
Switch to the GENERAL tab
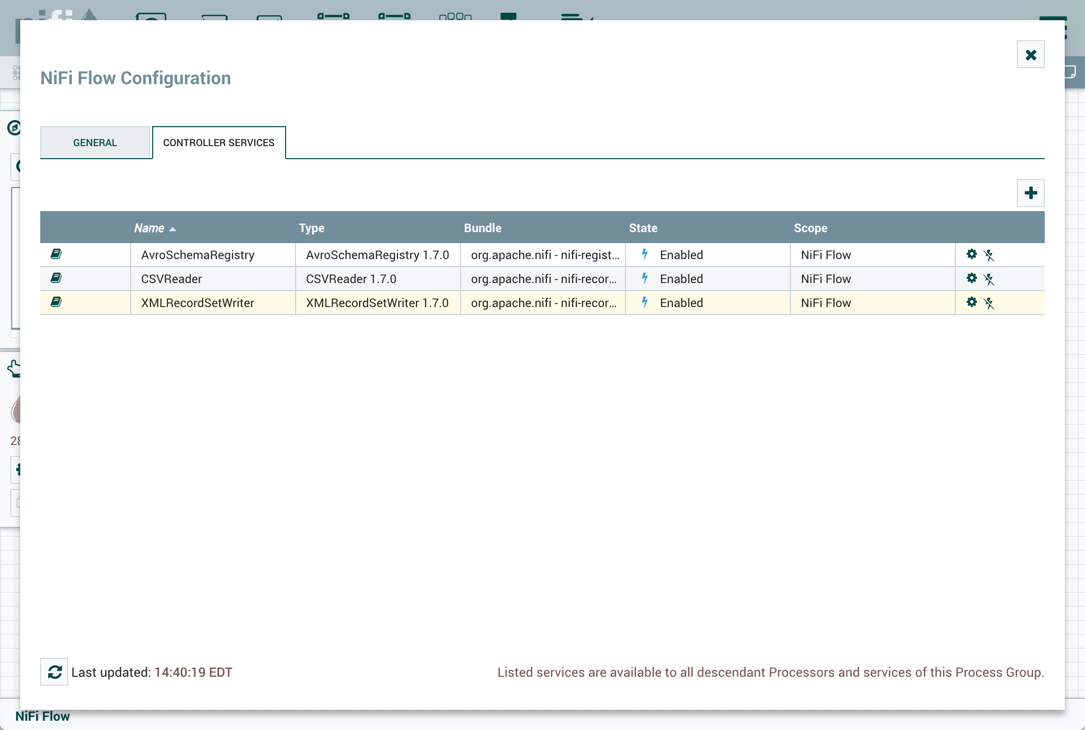(x=95, y=142)
